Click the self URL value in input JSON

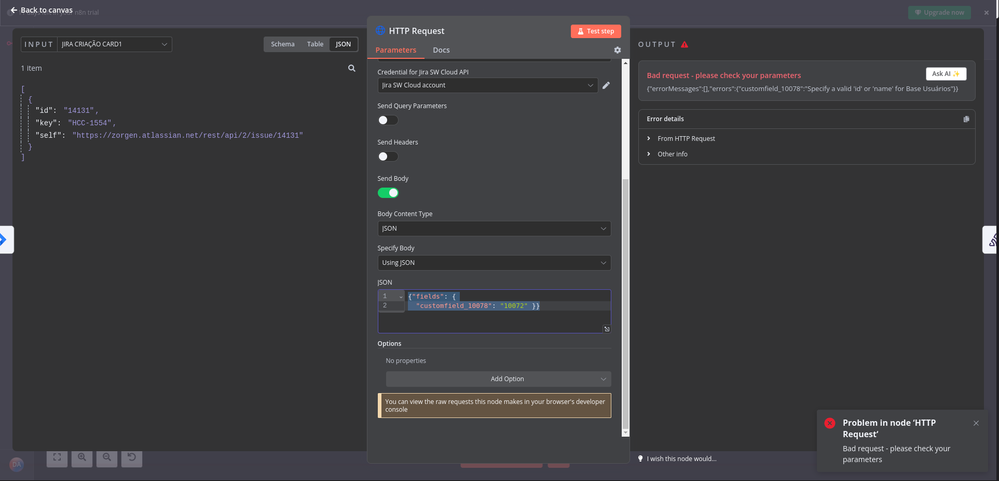tap(187, 136)
